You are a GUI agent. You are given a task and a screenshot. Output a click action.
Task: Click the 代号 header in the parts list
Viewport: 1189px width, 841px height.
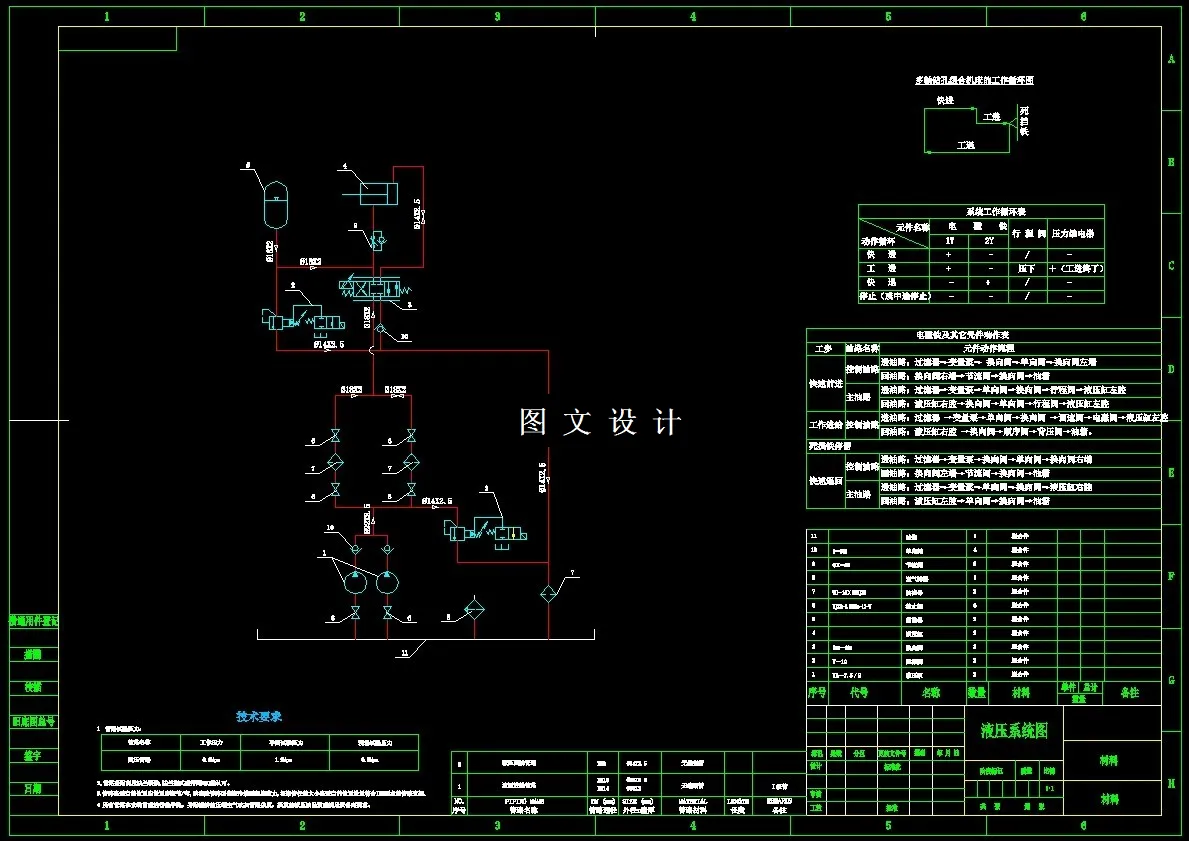coord(858,692)
